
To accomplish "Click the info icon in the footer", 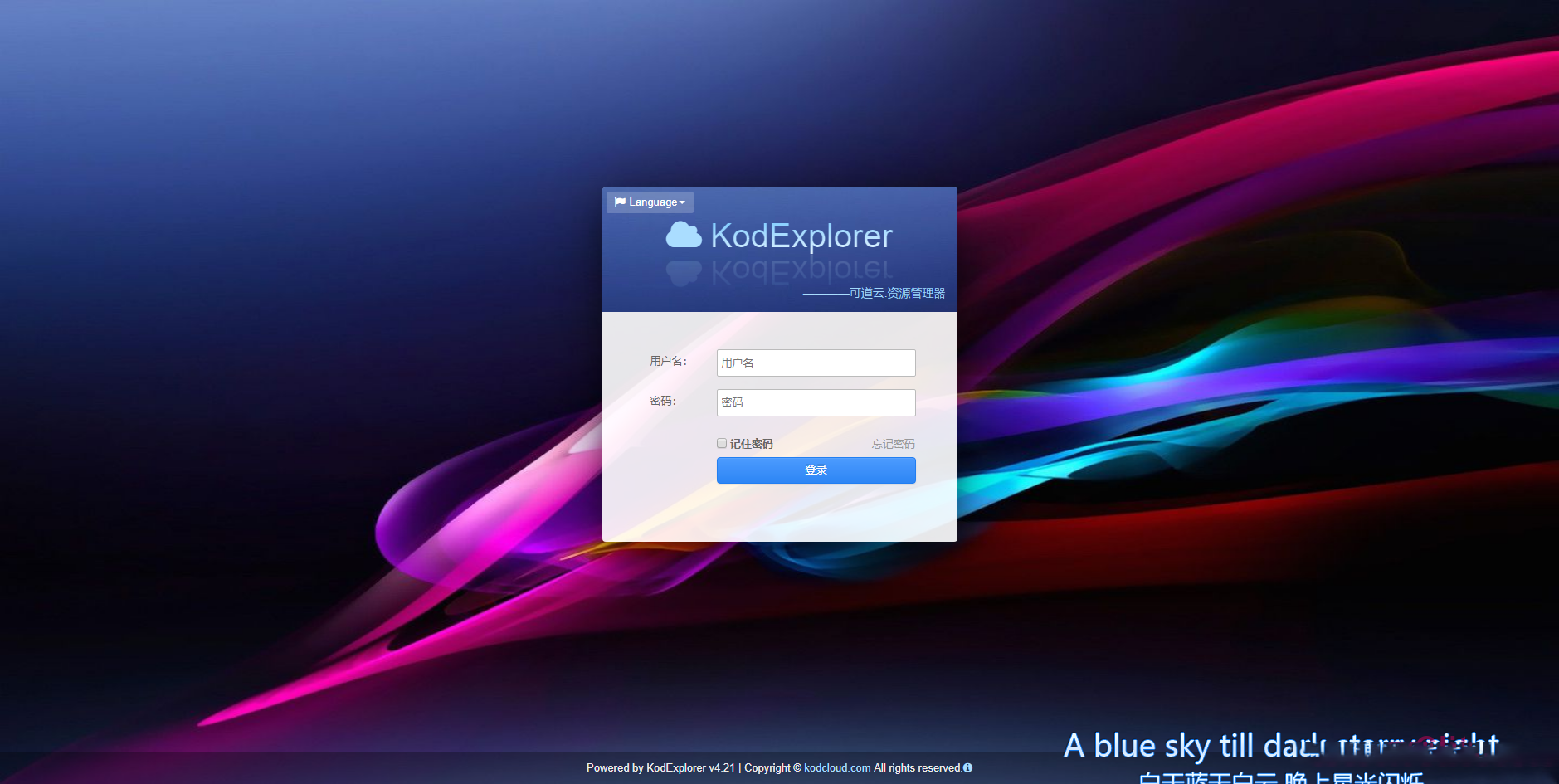I will [967, 767].
